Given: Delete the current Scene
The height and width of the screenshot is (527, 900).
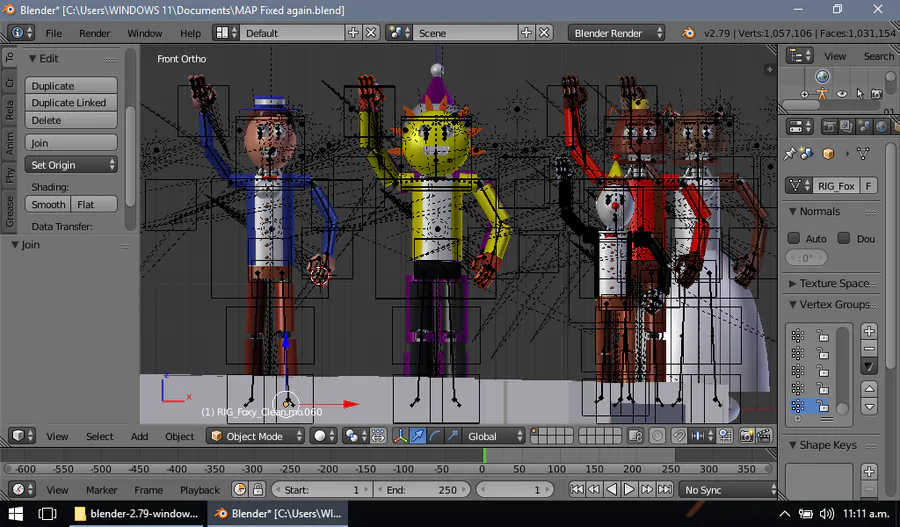Looking at the screenshot, I should tap(544, 33).
